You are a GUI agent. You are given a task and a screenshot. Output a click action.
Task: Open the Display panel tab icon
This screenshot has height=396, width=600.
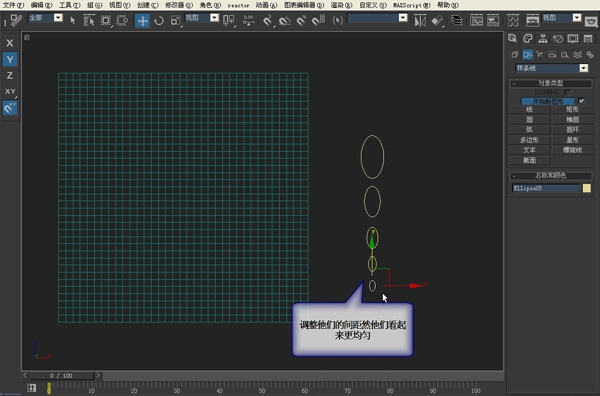point(573,39)
